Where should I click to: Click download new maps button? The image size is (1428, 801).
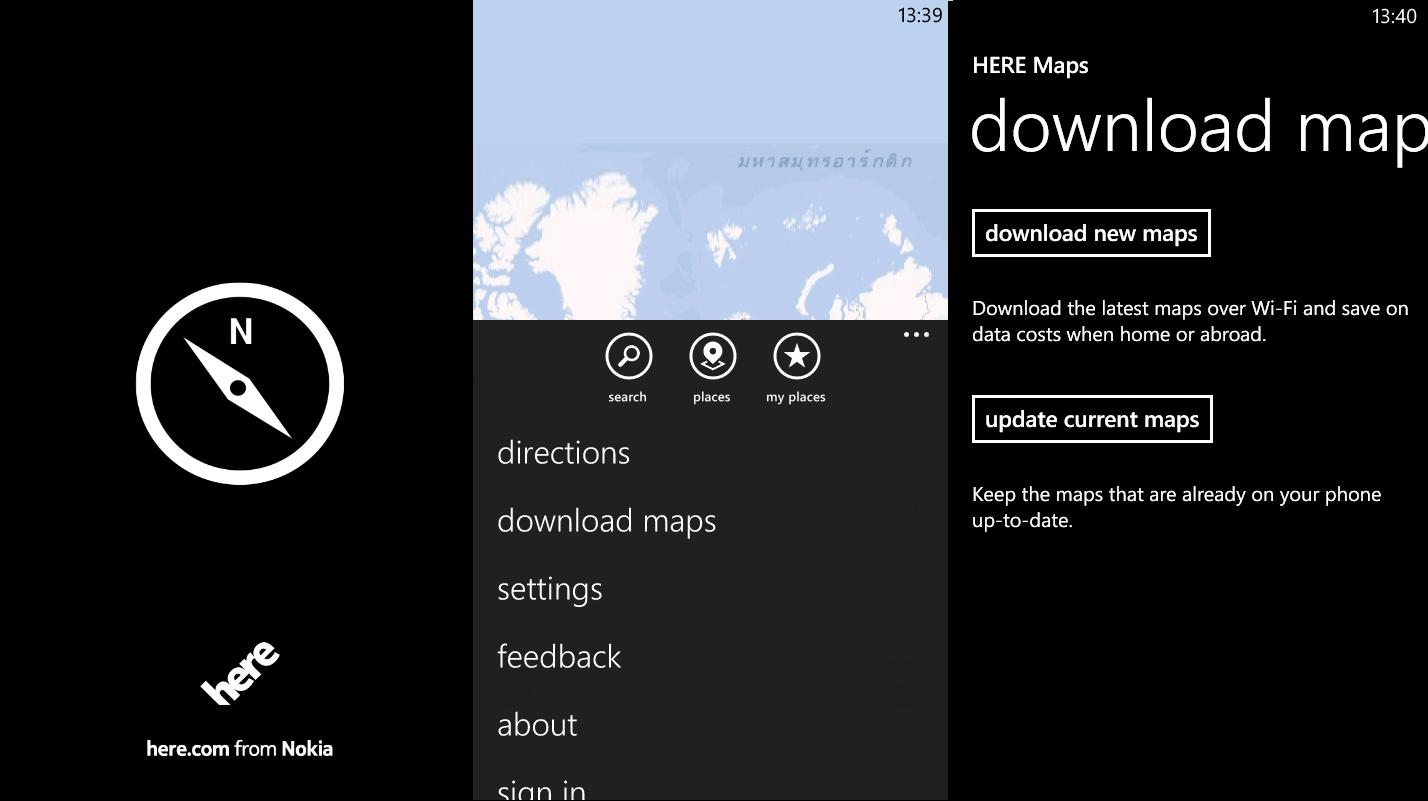1091,233
